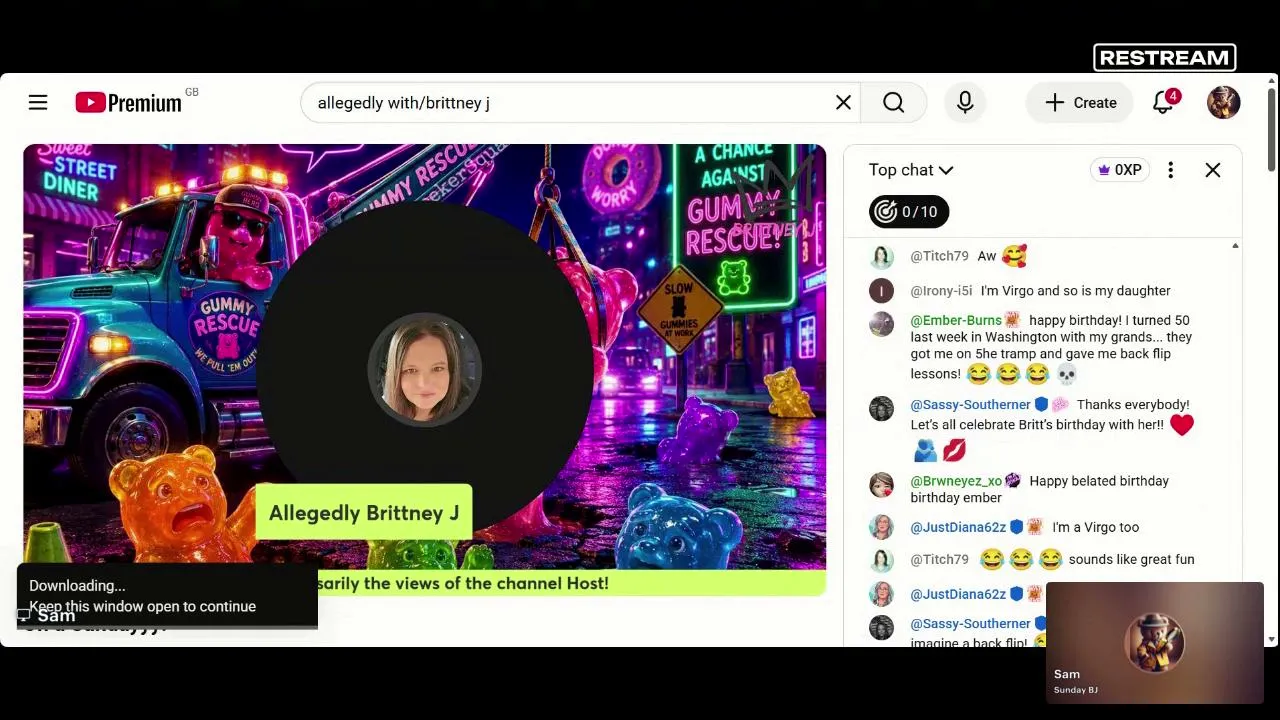Clear the search box text
This screenshot has height=720, width=1280.
coord(843,102)
